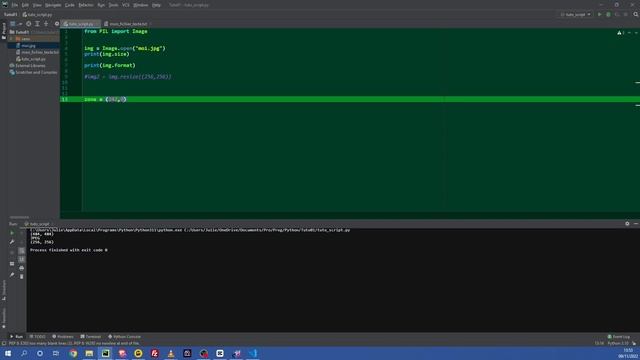640x360 pixels.
Task: Print the Run console output
Action: point(22,268)
